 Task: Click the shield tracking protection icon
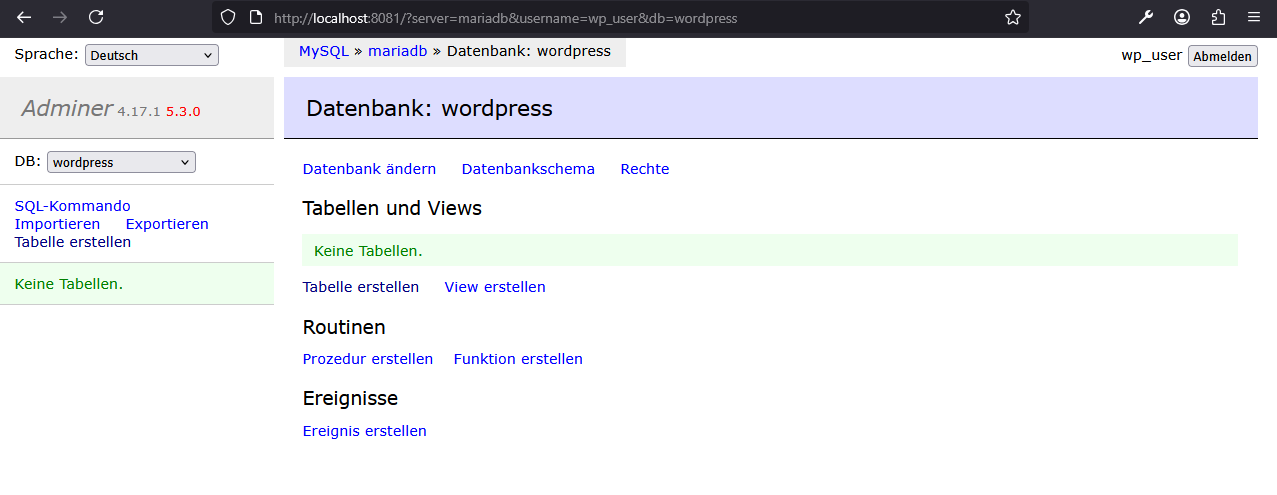pos(228,17)
